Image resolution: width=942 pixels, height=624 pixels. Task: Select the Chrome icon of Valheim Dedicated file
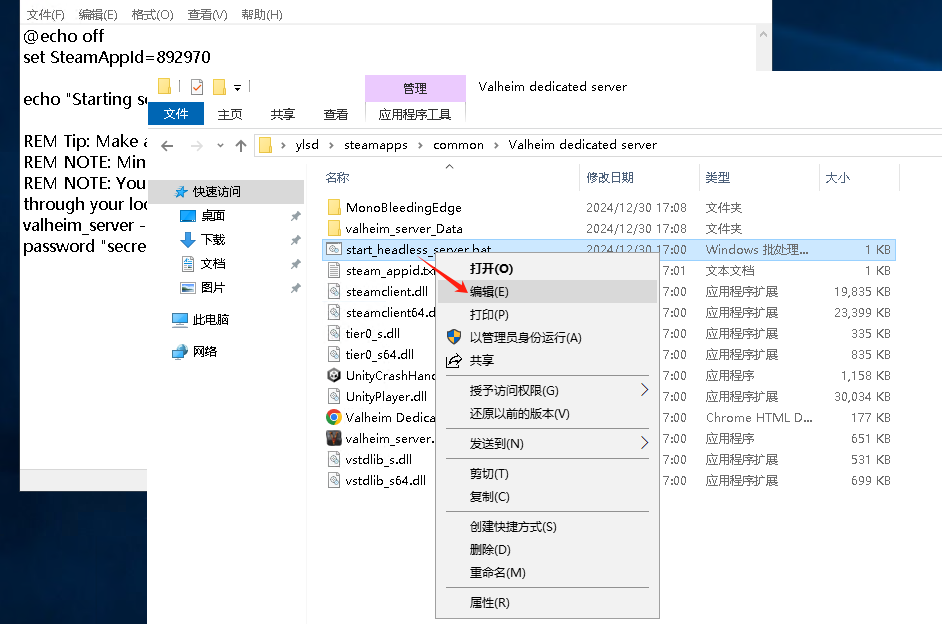334,417
